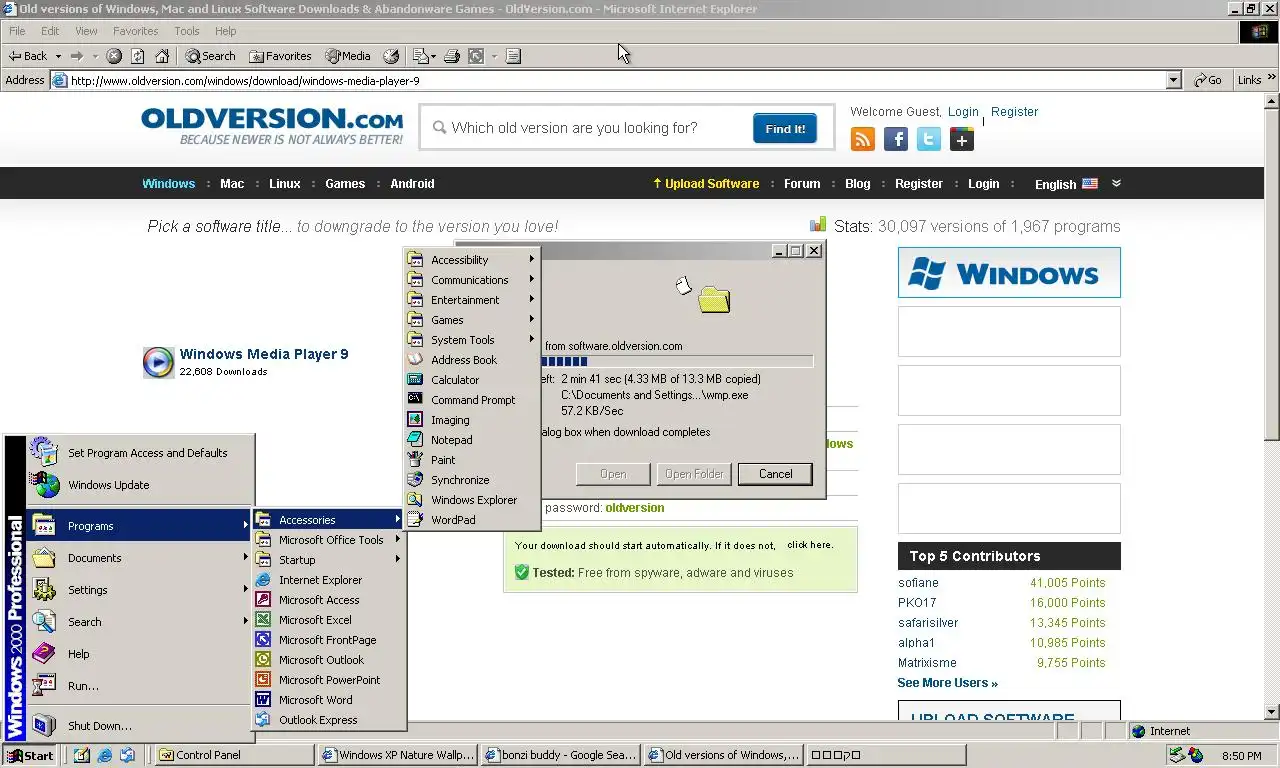Open the address bar dropdown arrow

[1174, 80]
